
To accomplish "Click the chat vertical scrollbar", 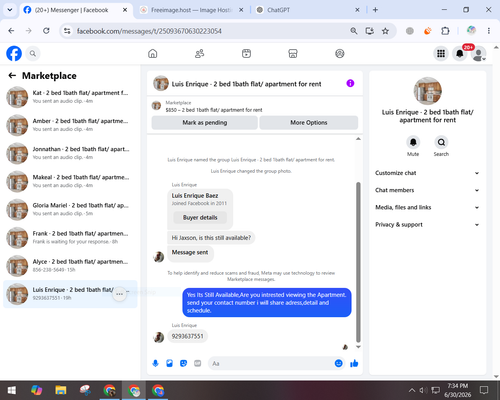I will coord(358,262).
